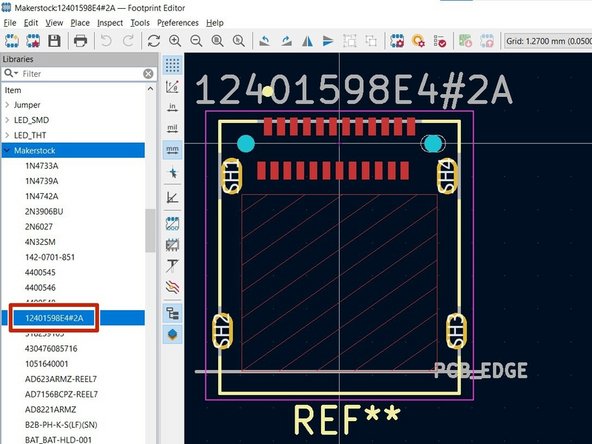Flip the selection vertically
The image size is (592, 444).
click(x=328, y=40)
